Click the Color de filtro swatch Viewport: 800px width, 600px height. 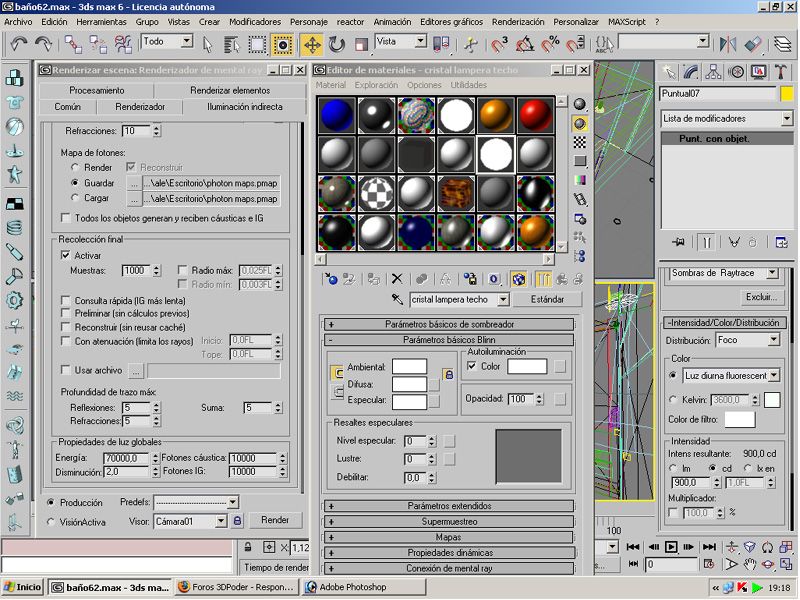pos(740,419)
